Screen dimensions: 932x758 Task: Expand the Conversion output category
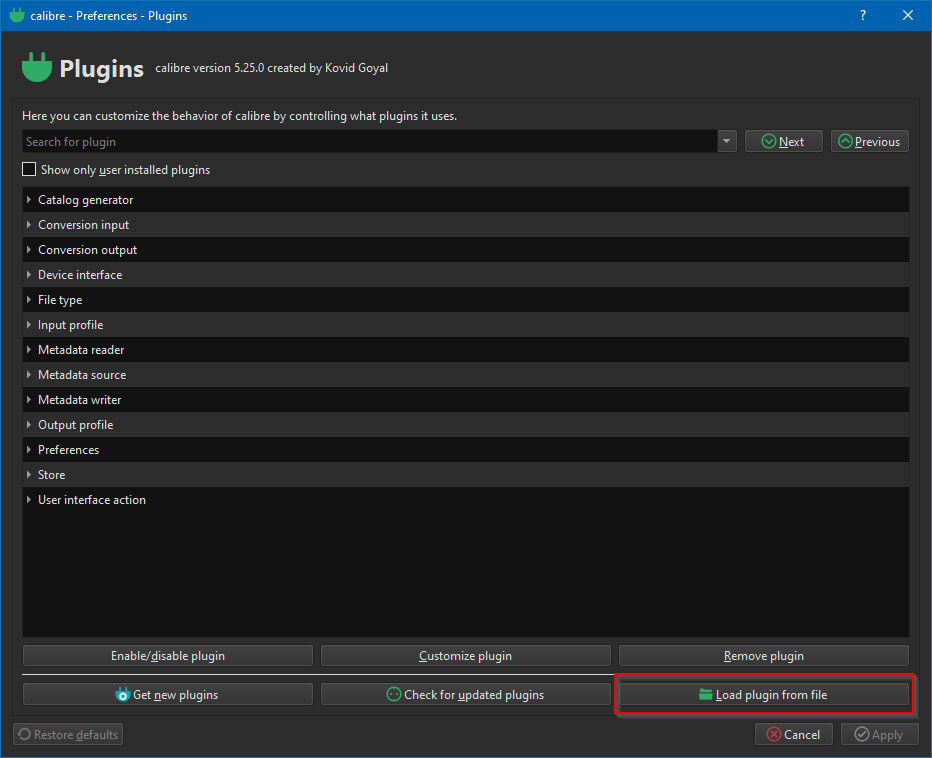pyautogui.click(x=29, y=250)
